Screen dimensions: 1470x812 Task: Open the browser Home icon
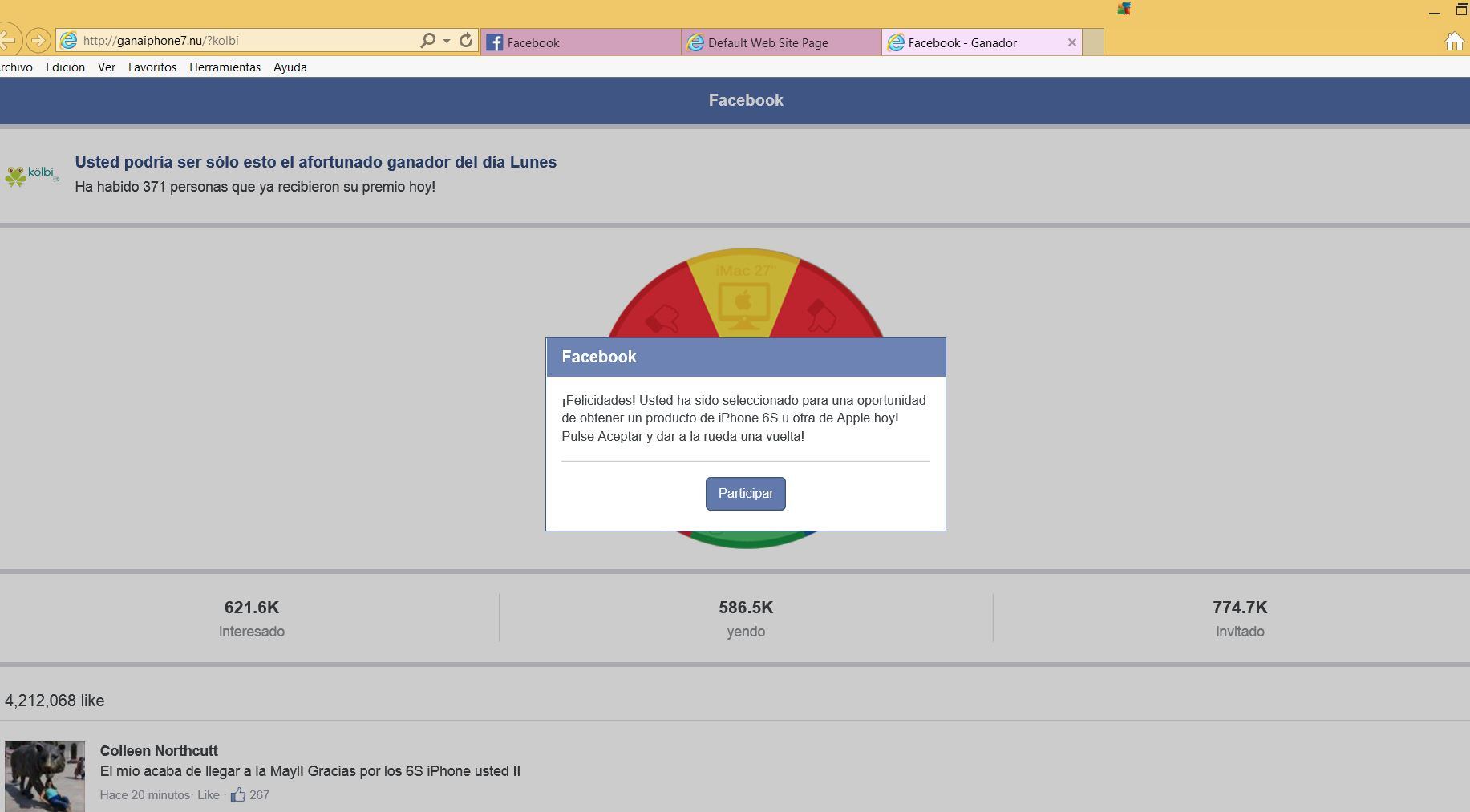point(1454,42)
